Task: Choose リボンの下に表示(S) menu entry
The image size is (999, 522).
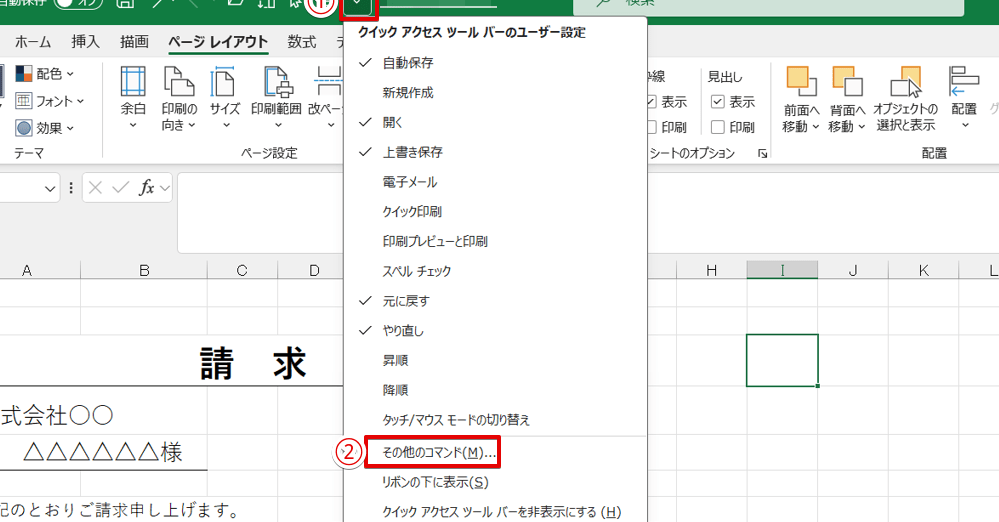Action: click(x=435, y=482)
